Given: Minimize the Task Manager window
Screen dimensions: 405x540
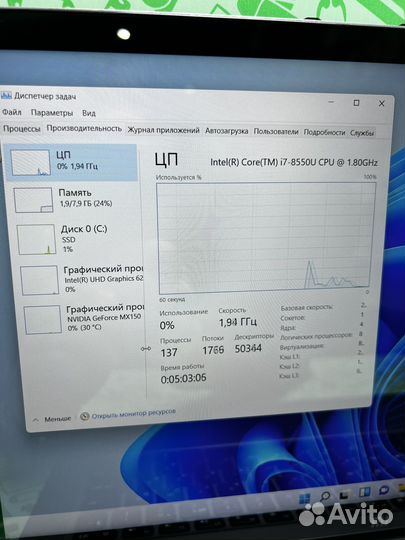Looking at the screenshot, I should [331, 102].
